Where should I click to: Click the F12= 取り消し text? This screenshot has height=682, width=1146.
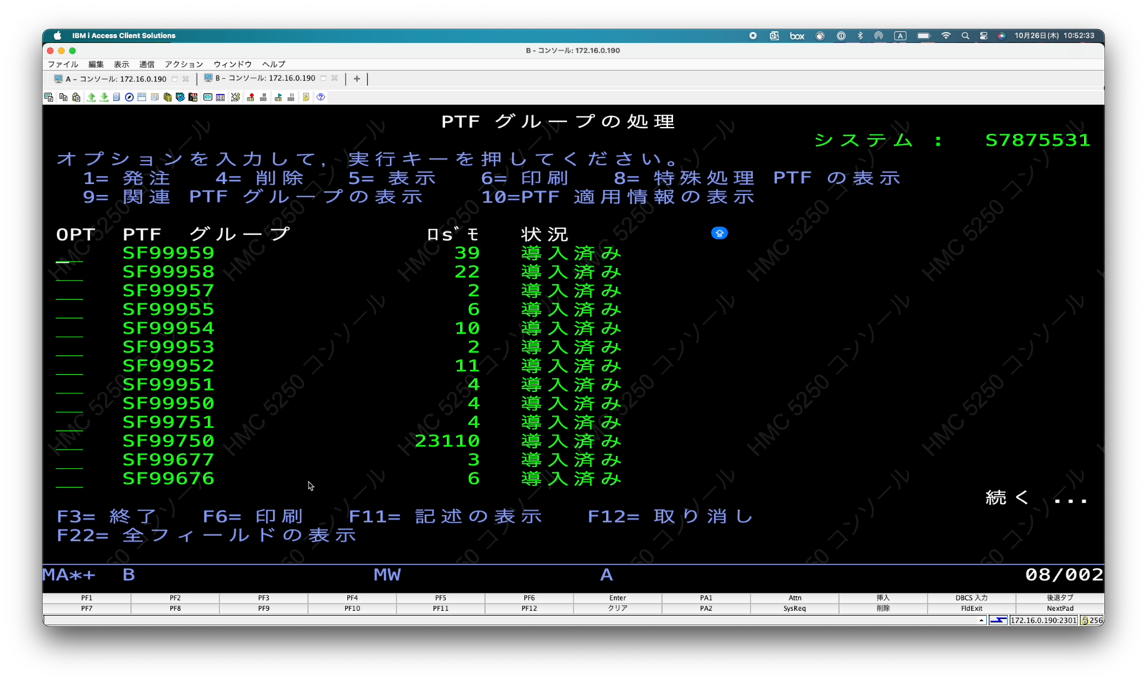(670, 516)
